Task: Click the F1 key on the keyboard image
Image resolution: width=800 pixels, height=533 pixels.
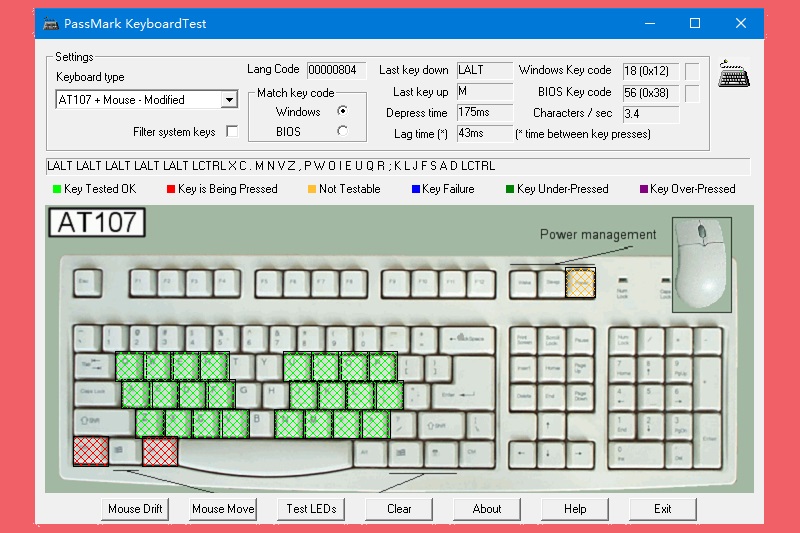Action: [x=142, y=282]
